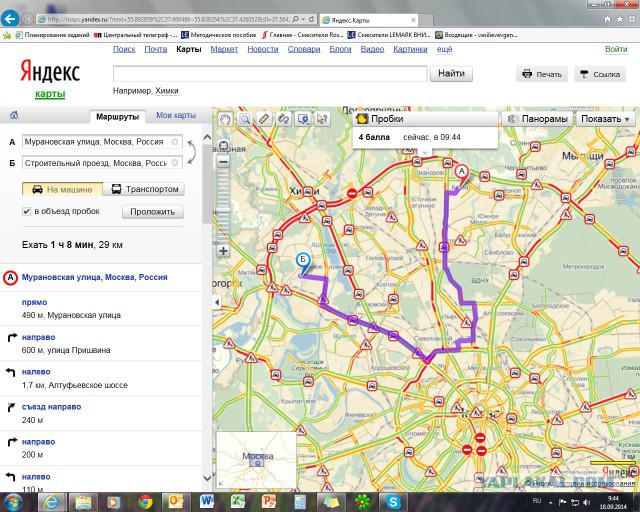Select the hand pan tool on map

pyautogui.click(x=225, y=119)
